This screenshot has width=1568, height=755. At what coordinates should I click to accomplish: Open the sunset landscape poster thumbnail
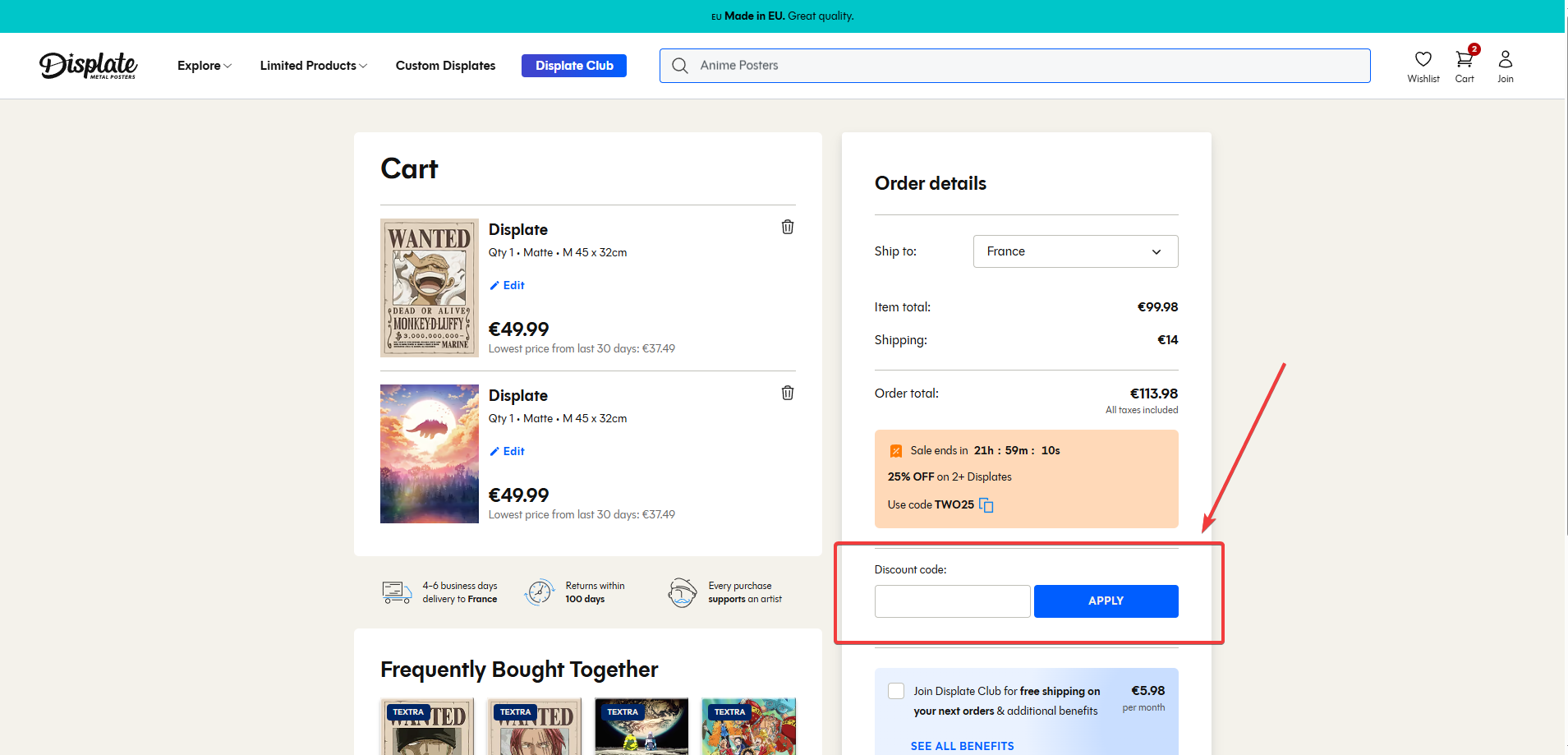[x=430, y=453]
